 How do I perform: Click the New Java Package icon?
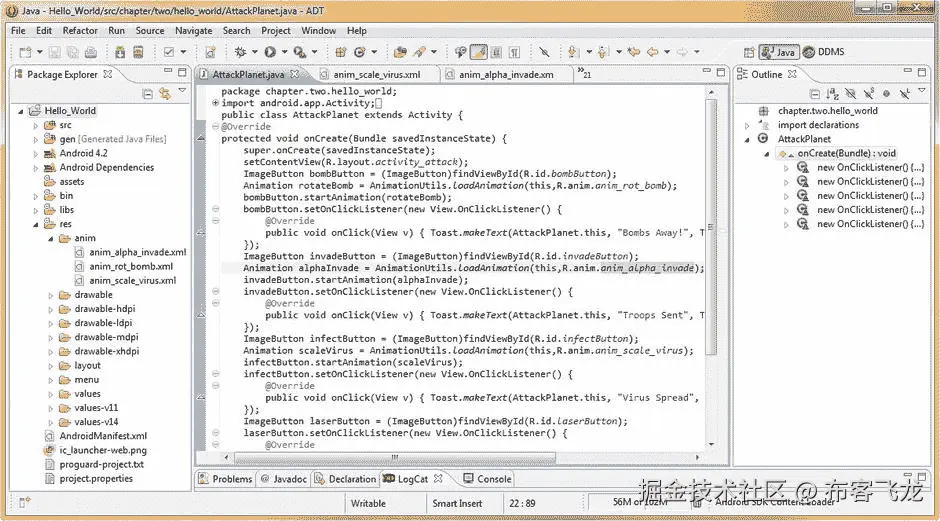pos(341,52)
